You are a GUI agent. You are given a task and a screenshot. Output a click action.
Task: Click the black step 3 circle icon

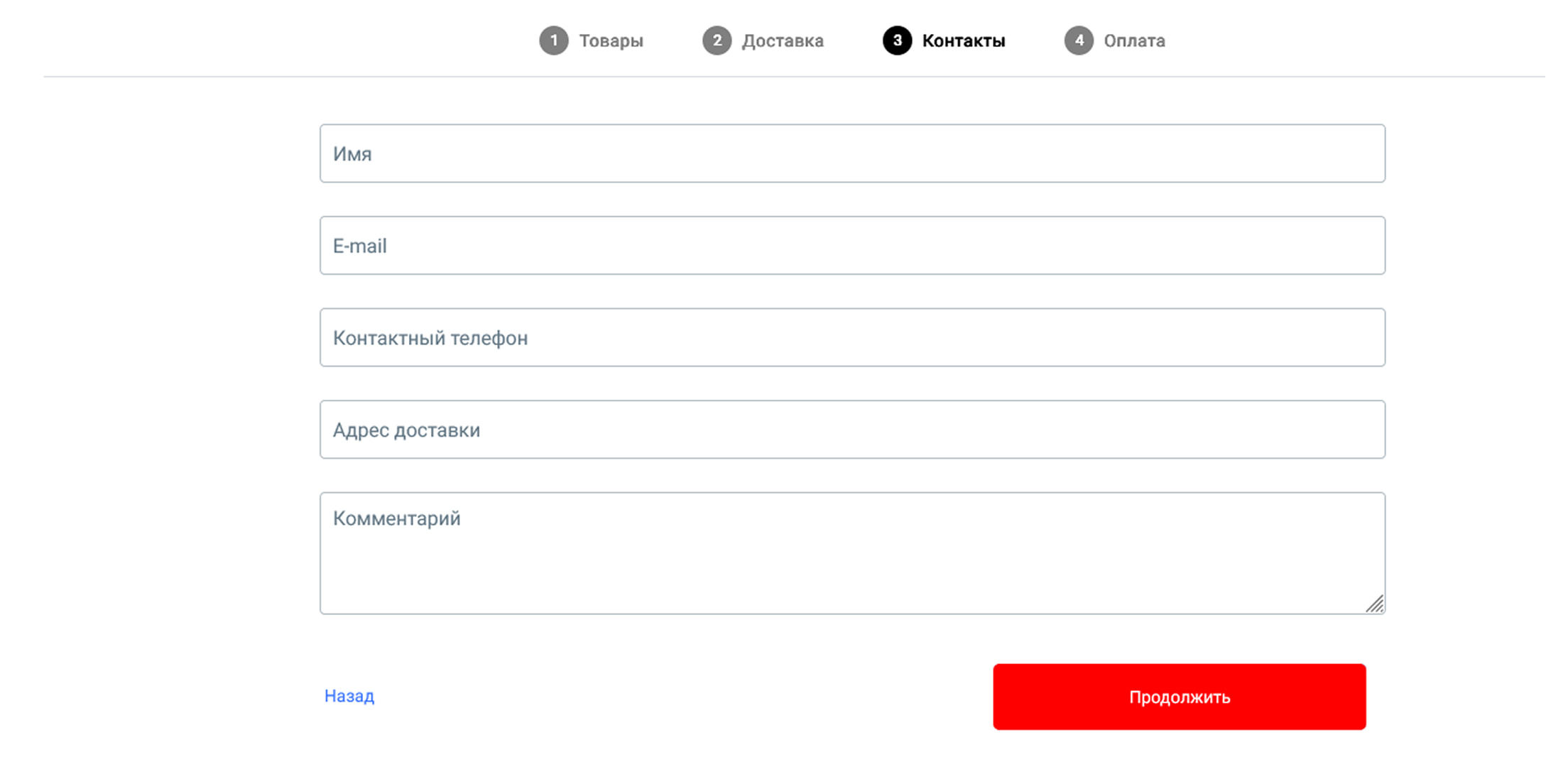click(898, 40)
